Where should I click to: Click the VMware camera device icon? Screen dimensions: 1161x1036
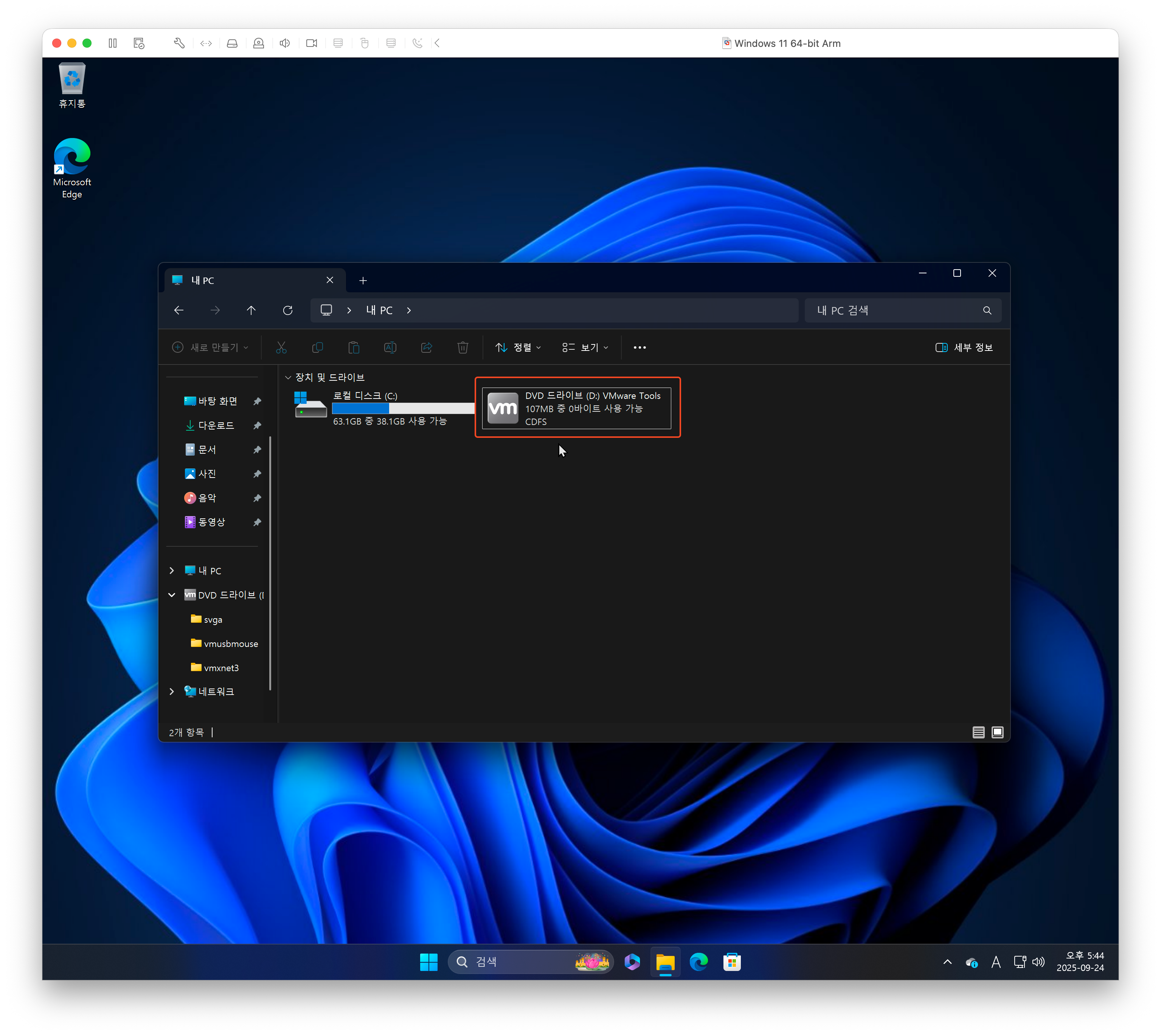(312, 43)
